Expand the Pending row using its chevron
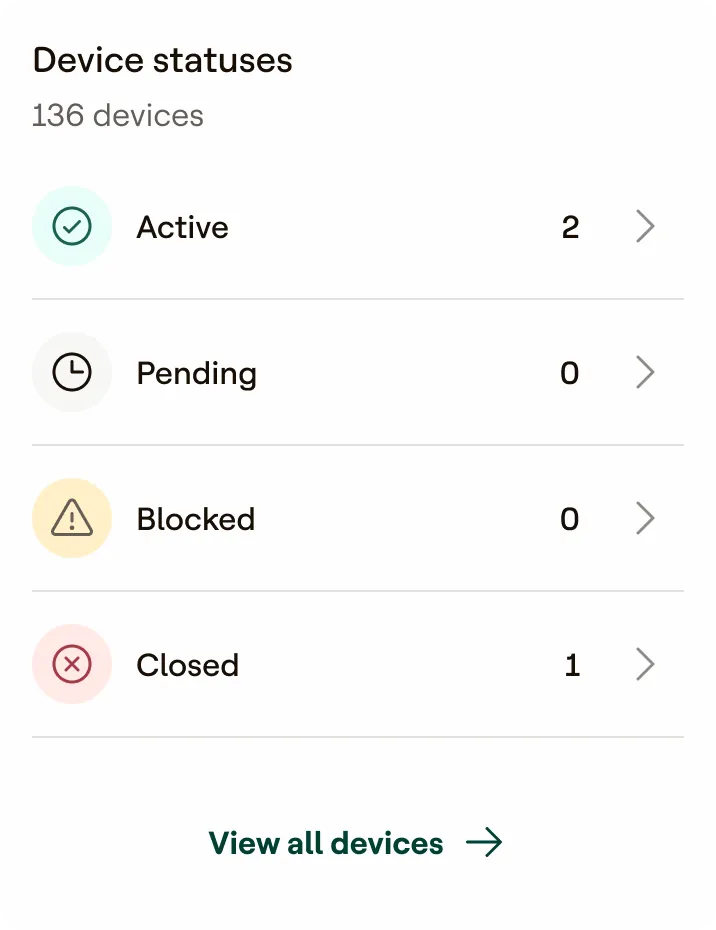Image resolution: width=716 pixels, height=930 pixels. point(645,372)
